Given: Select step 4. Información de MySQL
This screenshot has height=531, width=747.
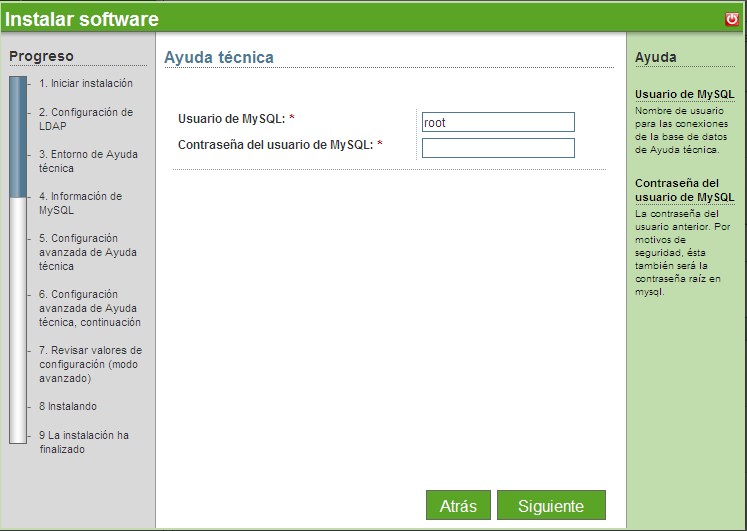Looking at the screenshot, I should pyautogui.click(x=81, y=203).
